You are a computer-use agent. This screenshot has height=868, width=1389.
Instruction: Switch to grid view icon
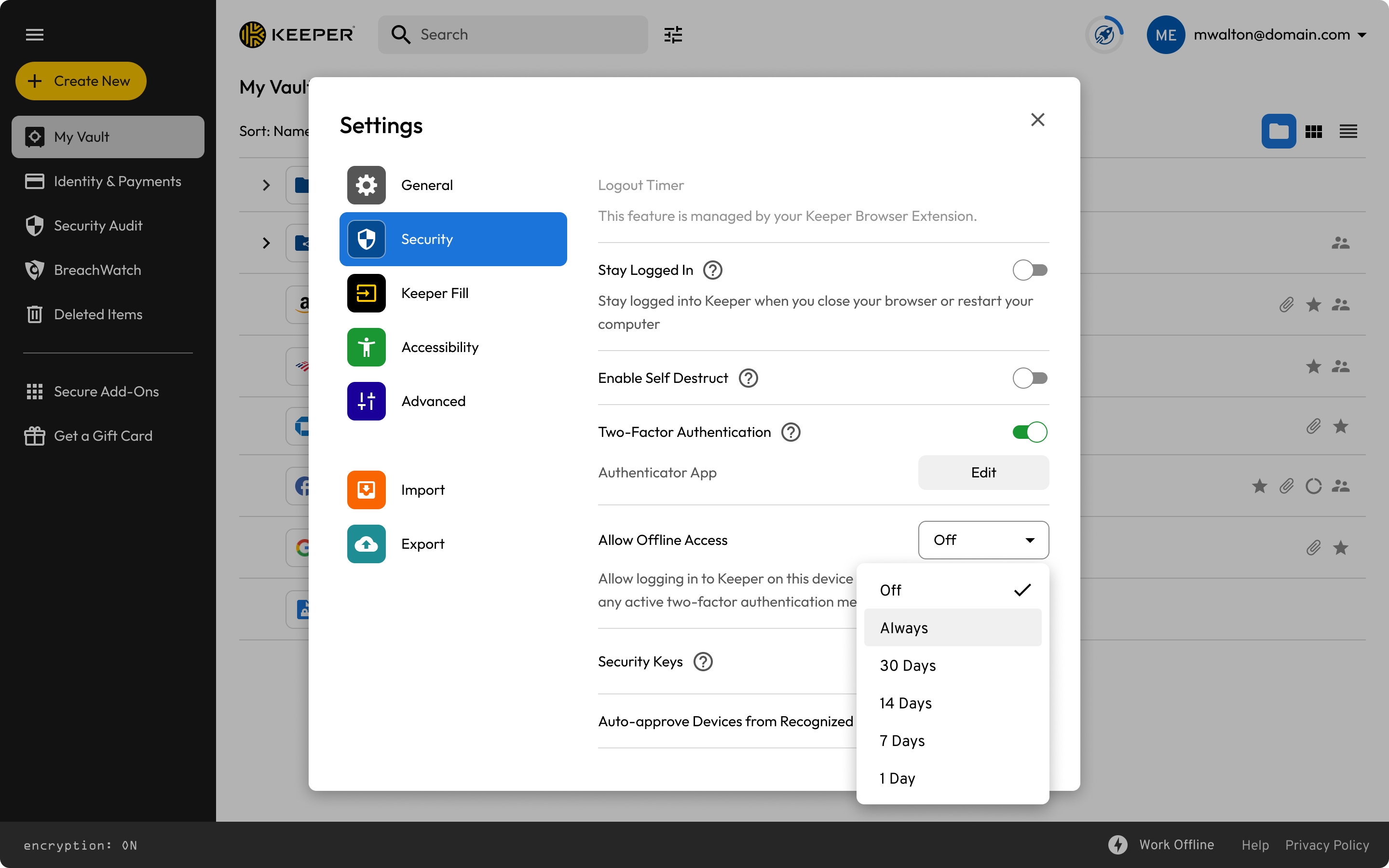point(1313,132)
